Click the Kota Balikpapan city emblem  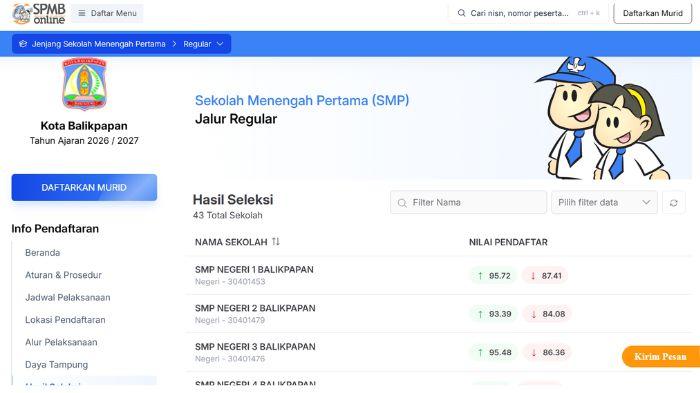(84, 83)
